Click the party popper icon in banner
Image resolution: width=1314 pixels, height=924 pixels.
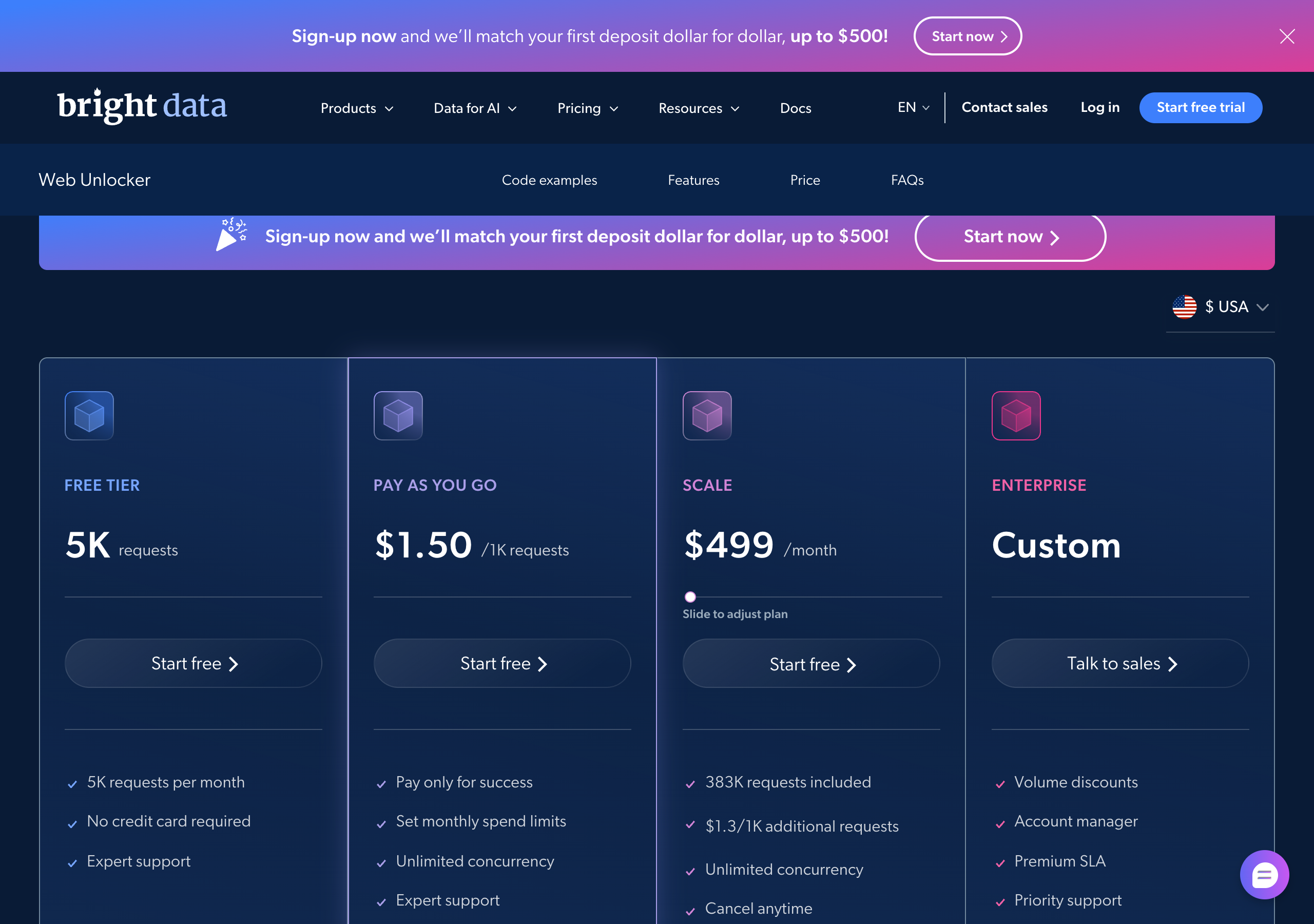coord(231,234)
